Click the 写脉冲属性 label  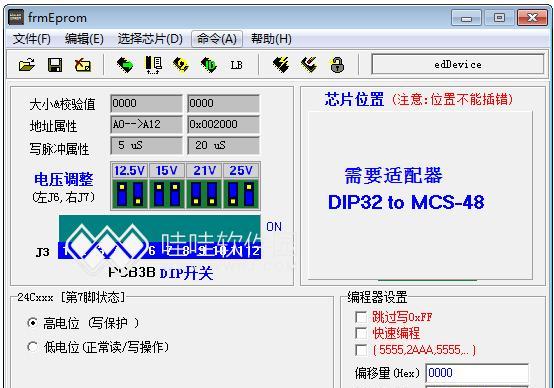coord(59,149)
